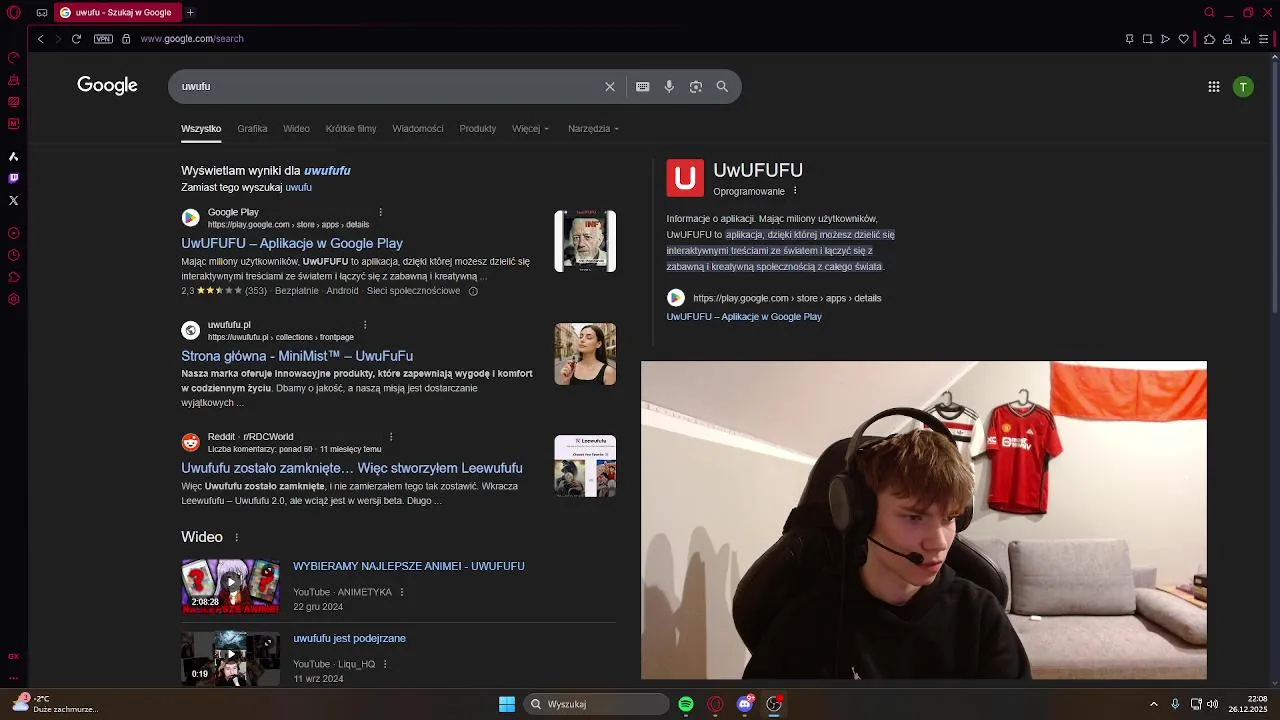
Task: Open the Google apps grid
Action: point(1214,87)
